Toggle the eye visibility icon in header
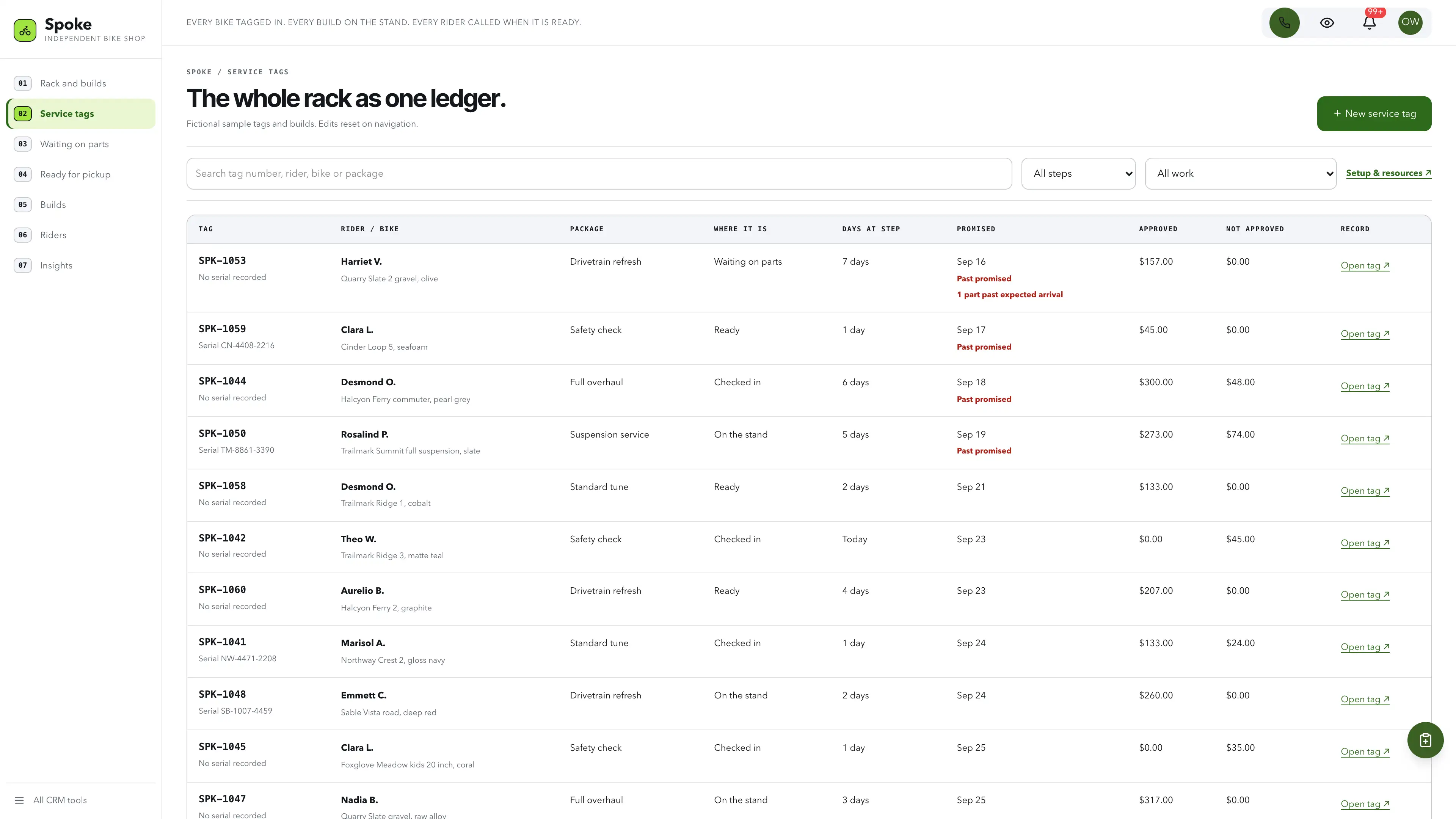The image size is (1456, 819). point(1327,23)
